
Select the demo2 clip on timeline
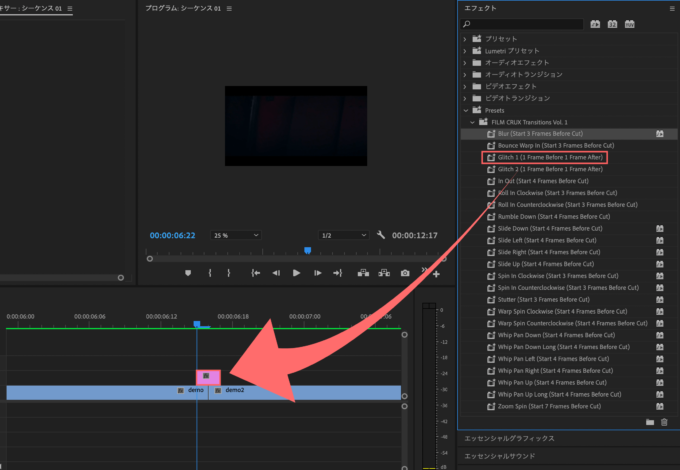point(304,392)
